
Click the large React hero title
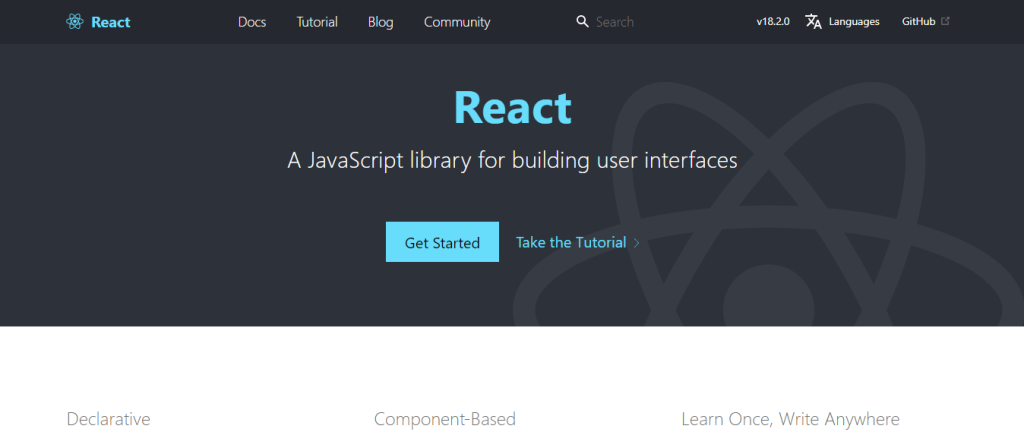click(513, 108)
